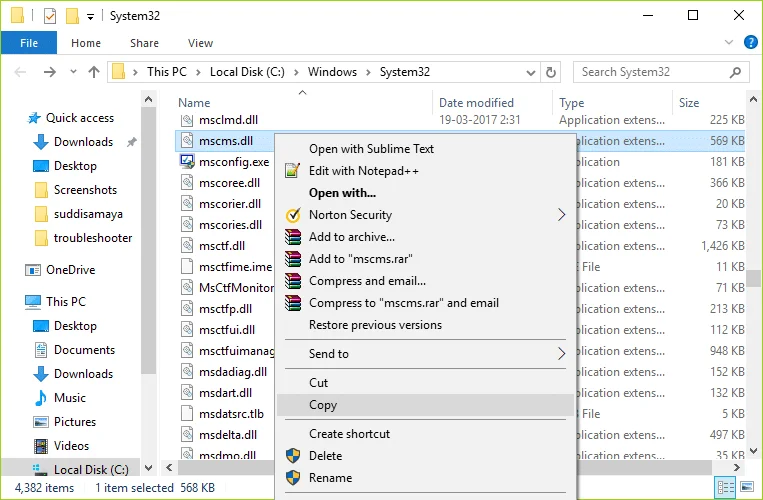Open troubleshooter folder in Quick access

(84, 238)
